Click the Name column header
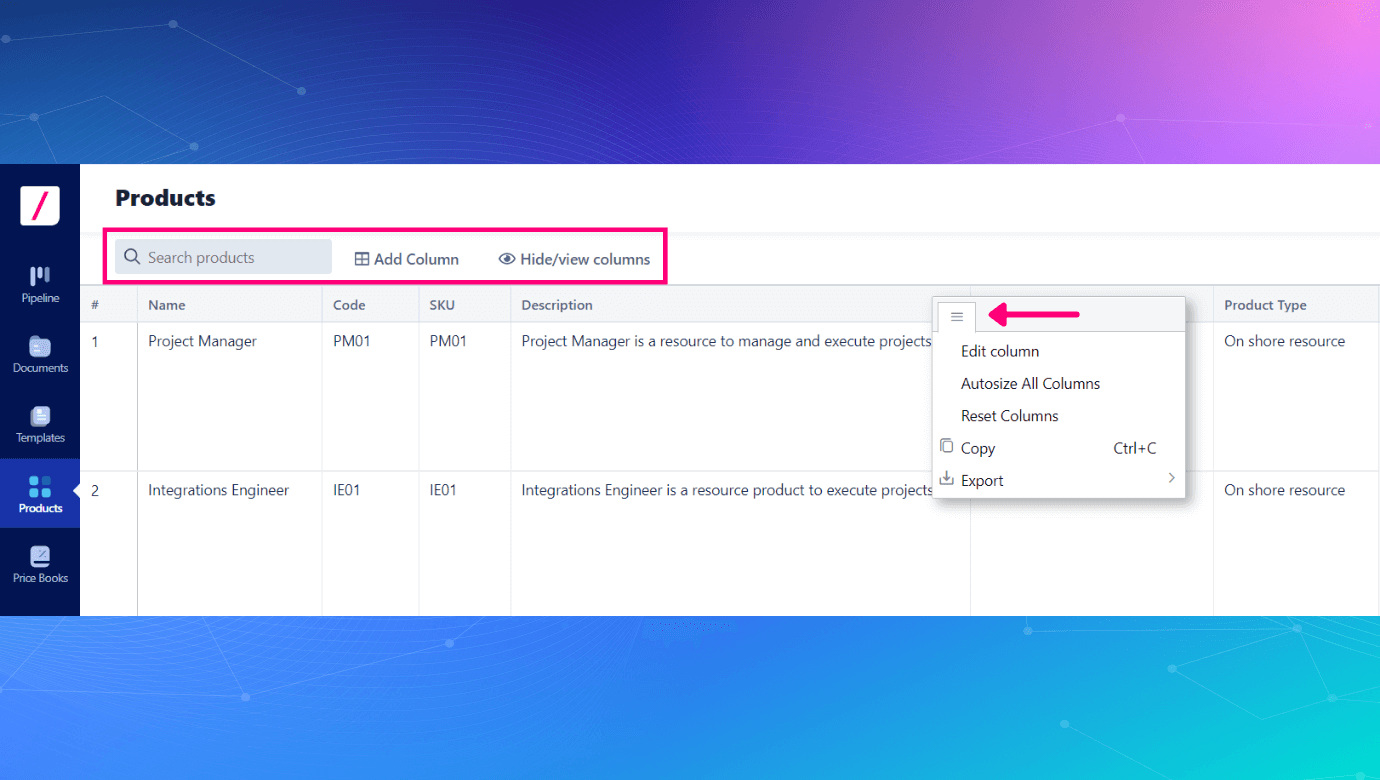The height and width of the screenshot is (780, 1380). 229,305
